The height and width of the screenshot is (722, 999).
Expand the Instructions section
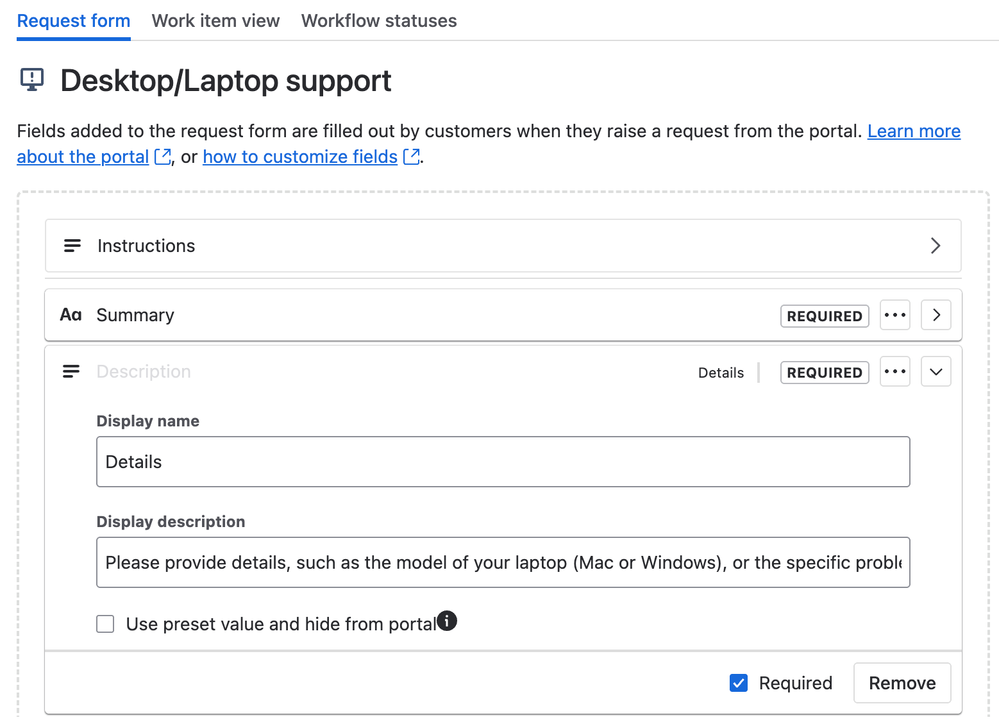[935, 246]
